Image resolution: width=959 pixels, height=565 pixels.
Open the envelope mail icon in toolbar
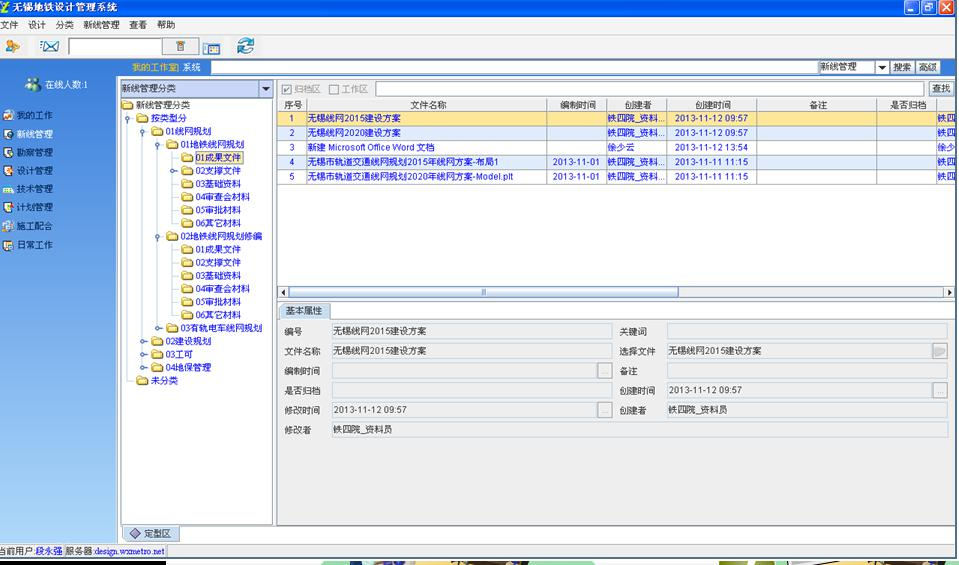click(x=49, y=46)
